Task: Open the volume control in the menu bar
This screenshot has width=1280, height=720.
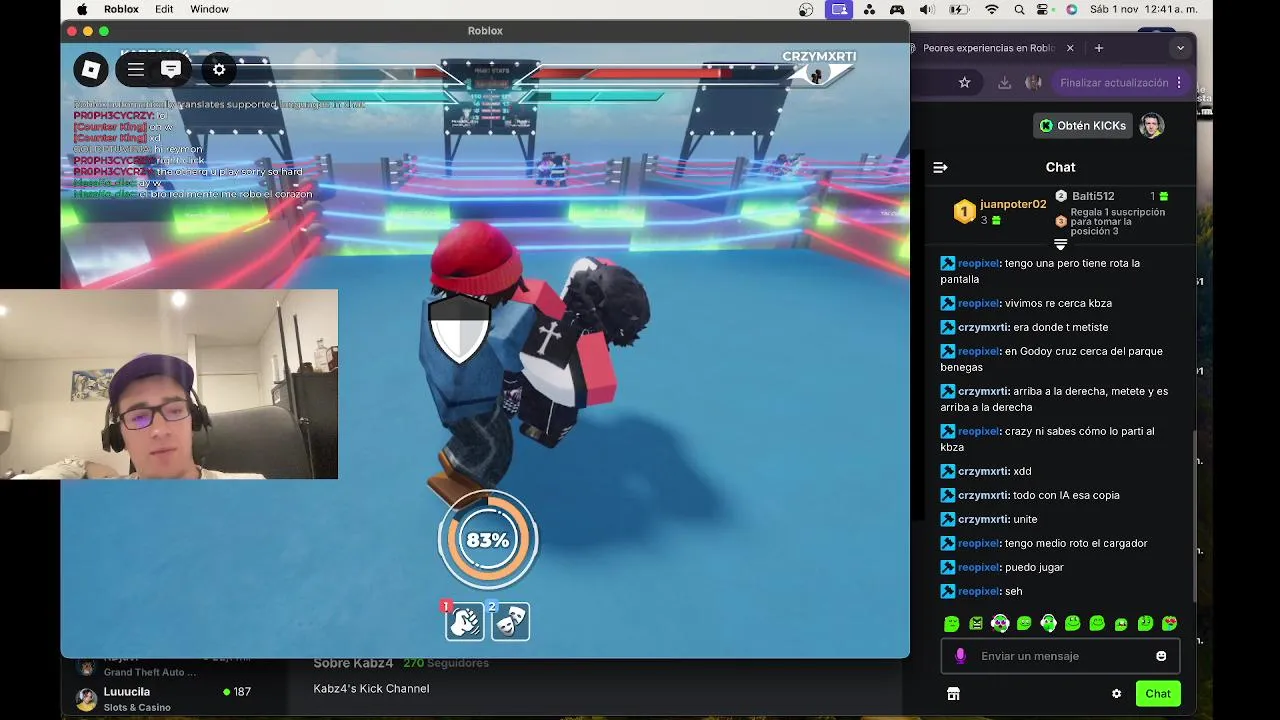Action: 927,9
